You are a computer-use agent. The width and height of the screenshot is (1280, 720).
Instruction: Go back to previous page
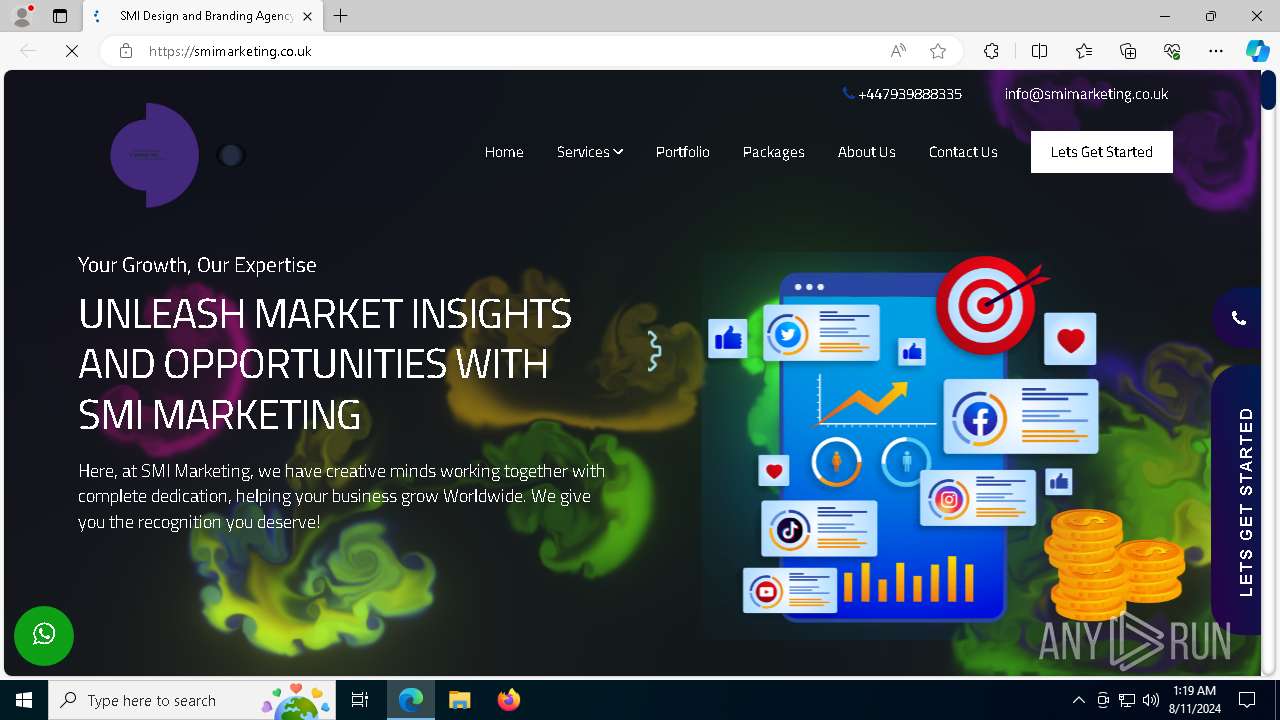[28, 51]
